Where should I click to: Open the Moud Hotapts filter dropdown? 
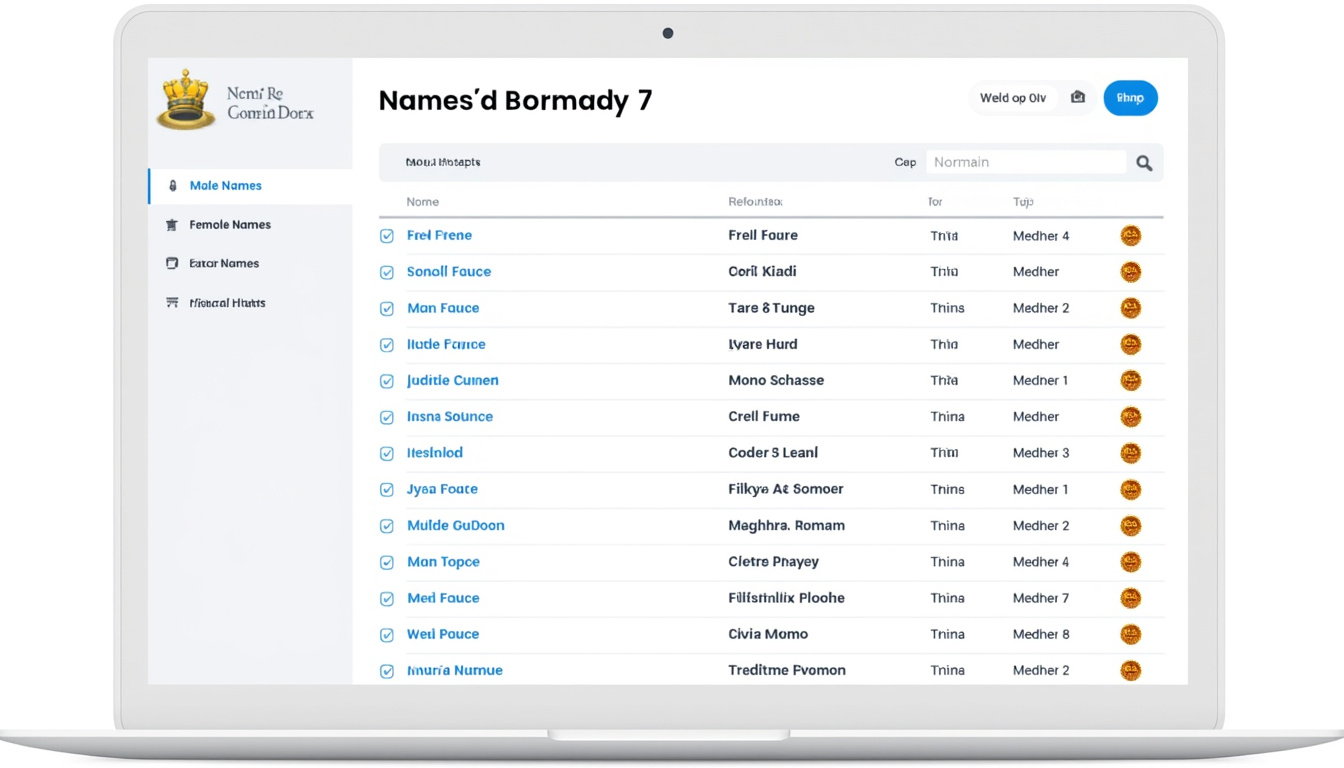pyautogui.click(x=443, y=162)
